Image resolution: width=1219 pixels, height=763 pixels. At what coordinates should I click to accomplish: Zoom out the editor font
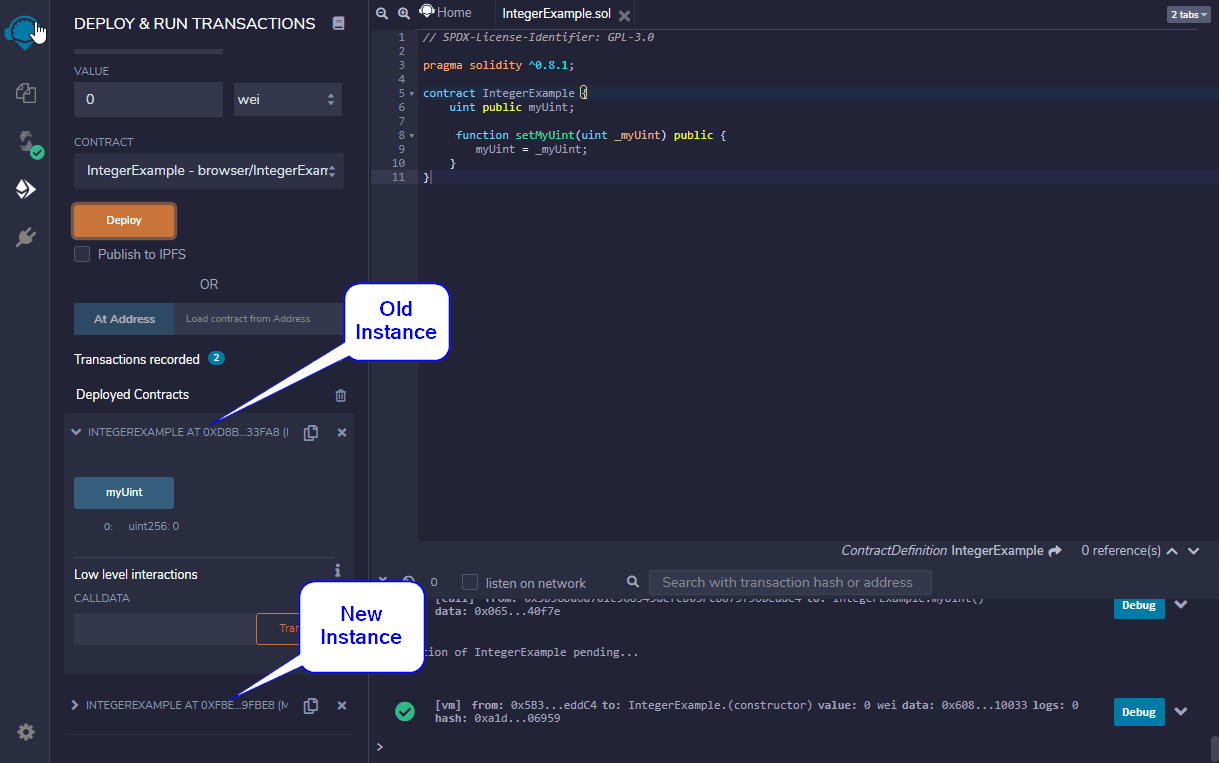tap(381, 13)
